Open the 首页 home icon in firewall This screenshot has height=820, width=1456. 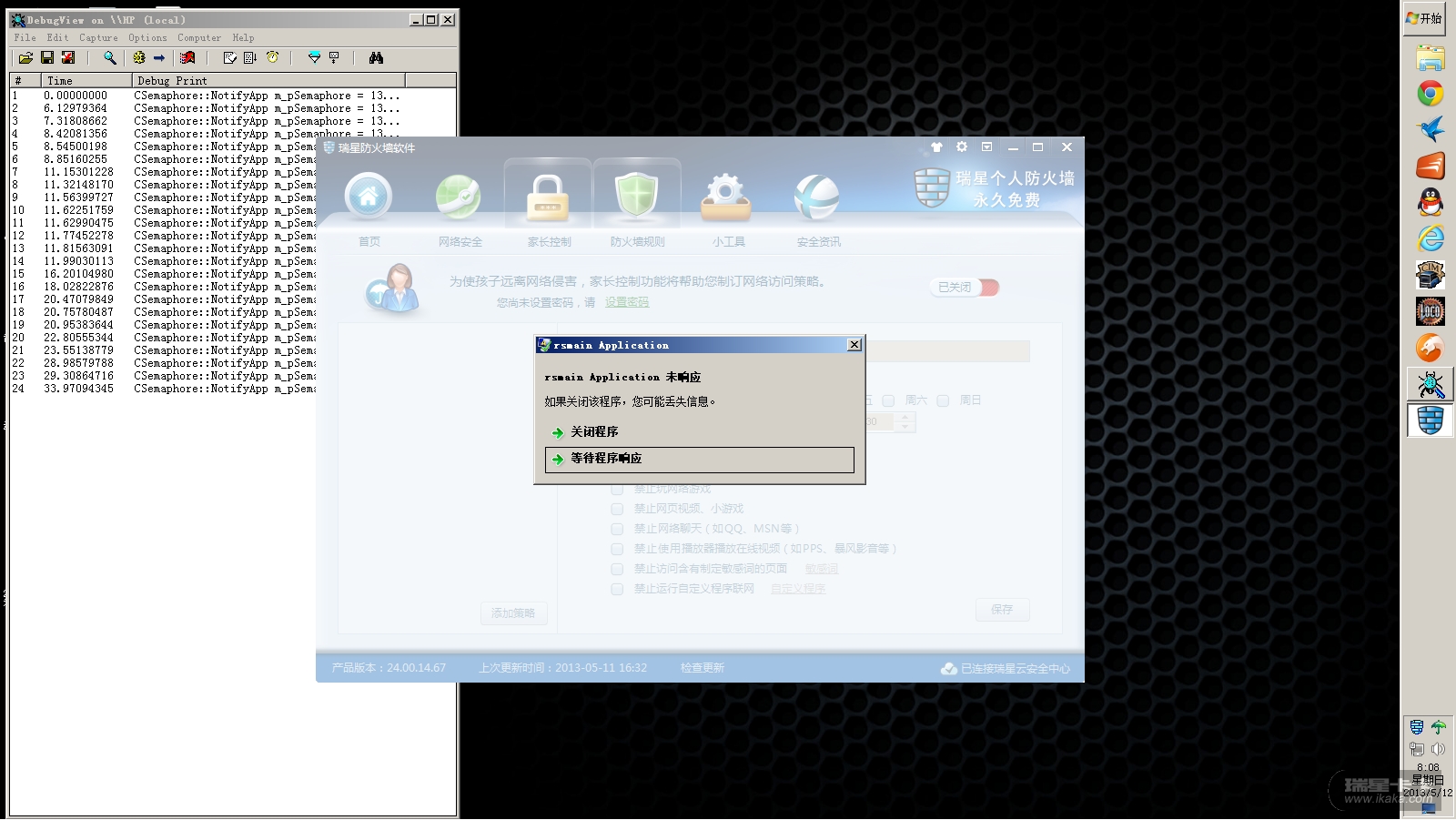[x=369, y=196]
